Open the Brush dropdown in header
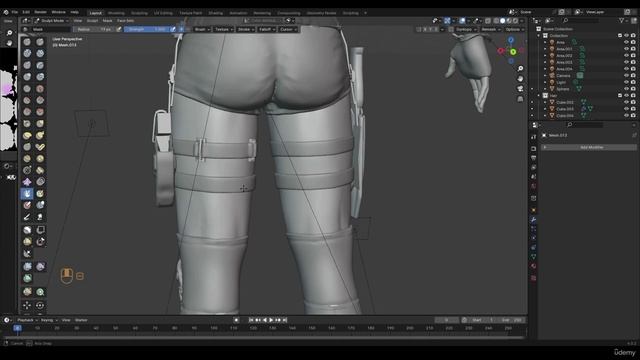 click(202, 29)
